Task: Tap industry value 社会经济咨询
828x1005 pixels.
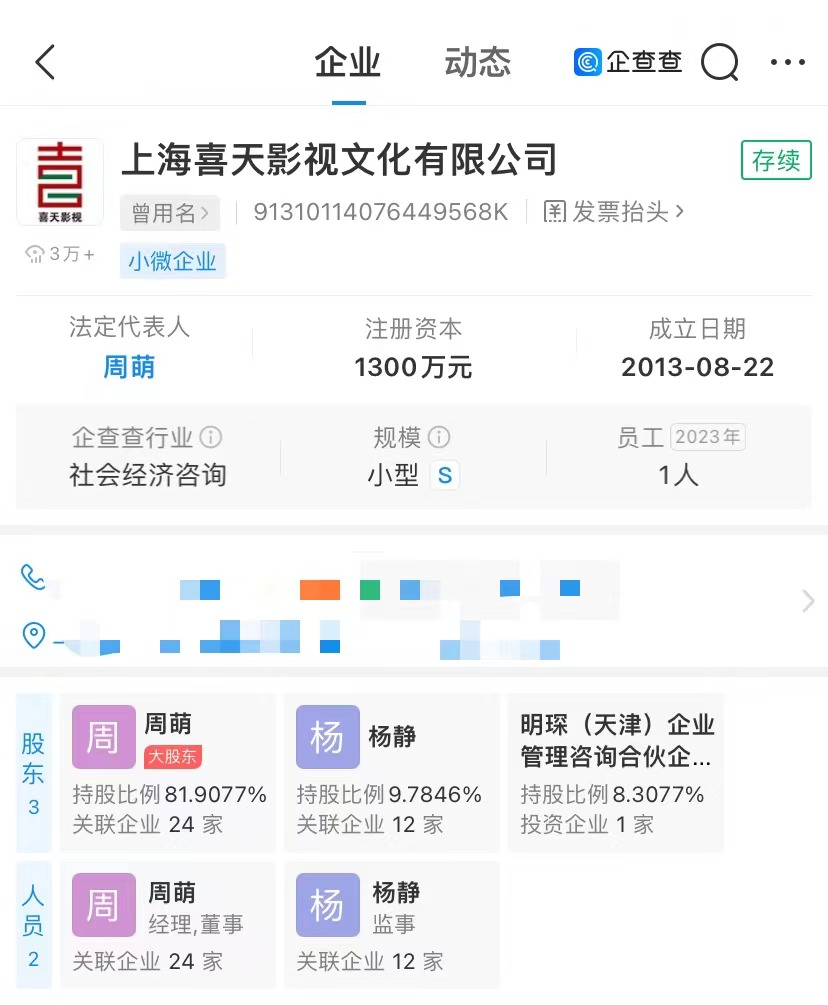Action: (148, 476)
